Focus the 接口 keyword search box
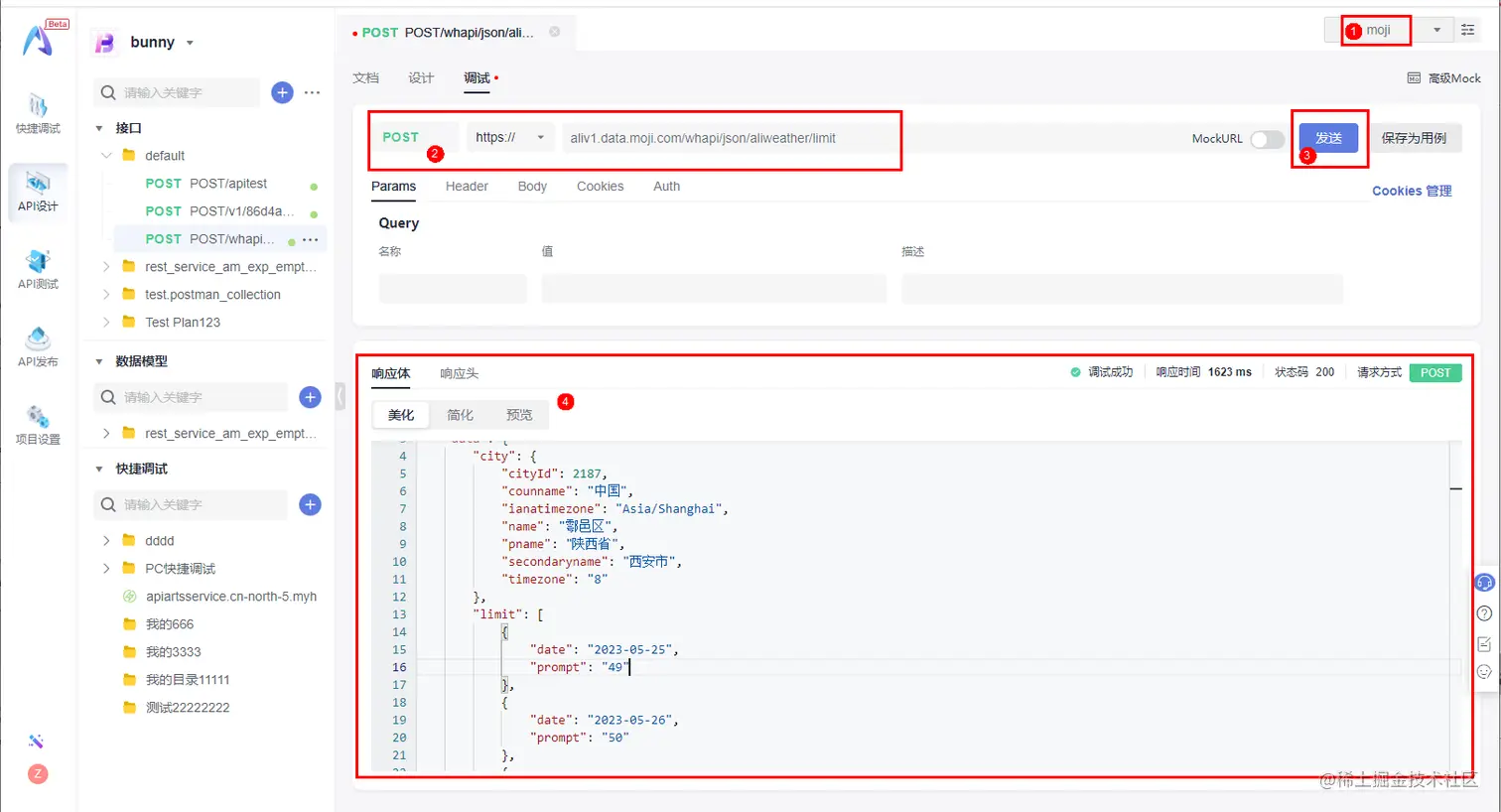Image resolution: width=1501 pixels, height=812 pixels. (178, 92)
